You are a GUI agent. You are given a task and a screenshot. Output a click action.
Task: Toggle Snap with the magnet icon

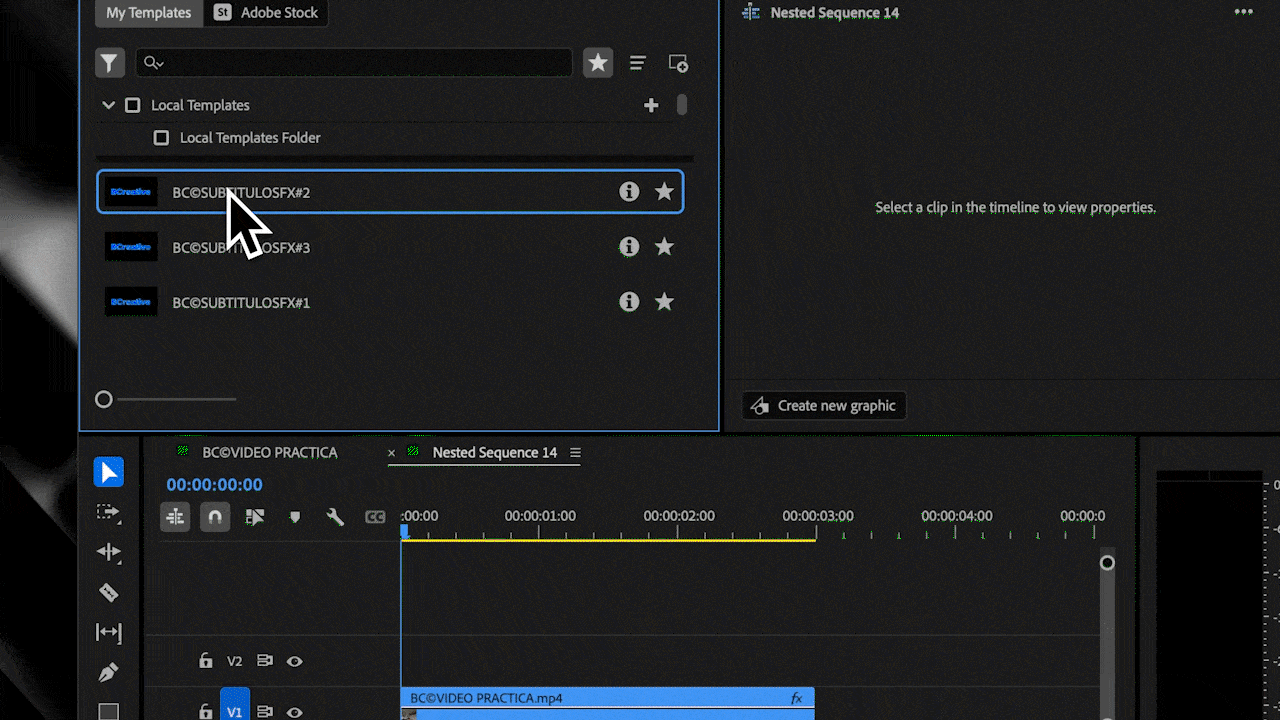tap(215, 516)
